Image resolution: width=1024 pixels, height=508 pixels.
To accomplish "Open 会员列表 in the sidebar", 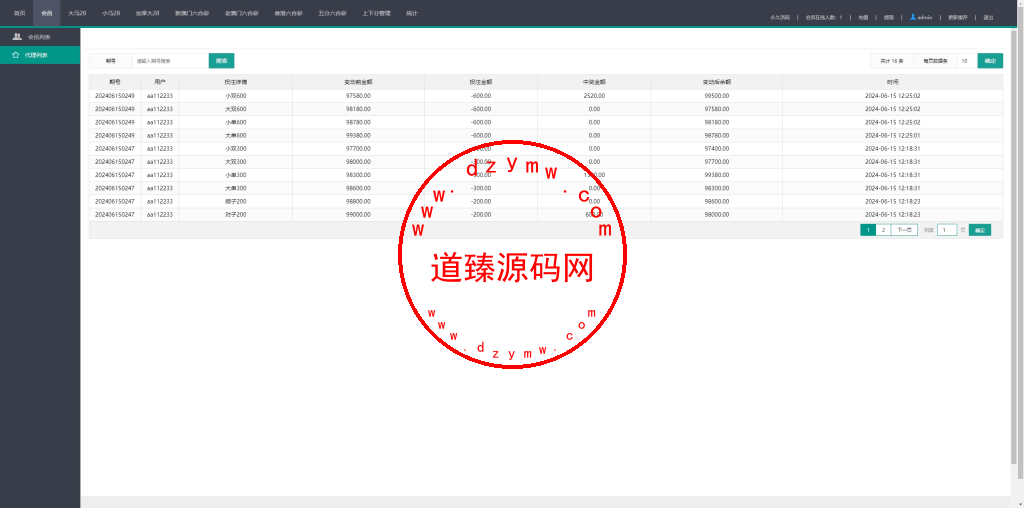I will coord(40,37).
